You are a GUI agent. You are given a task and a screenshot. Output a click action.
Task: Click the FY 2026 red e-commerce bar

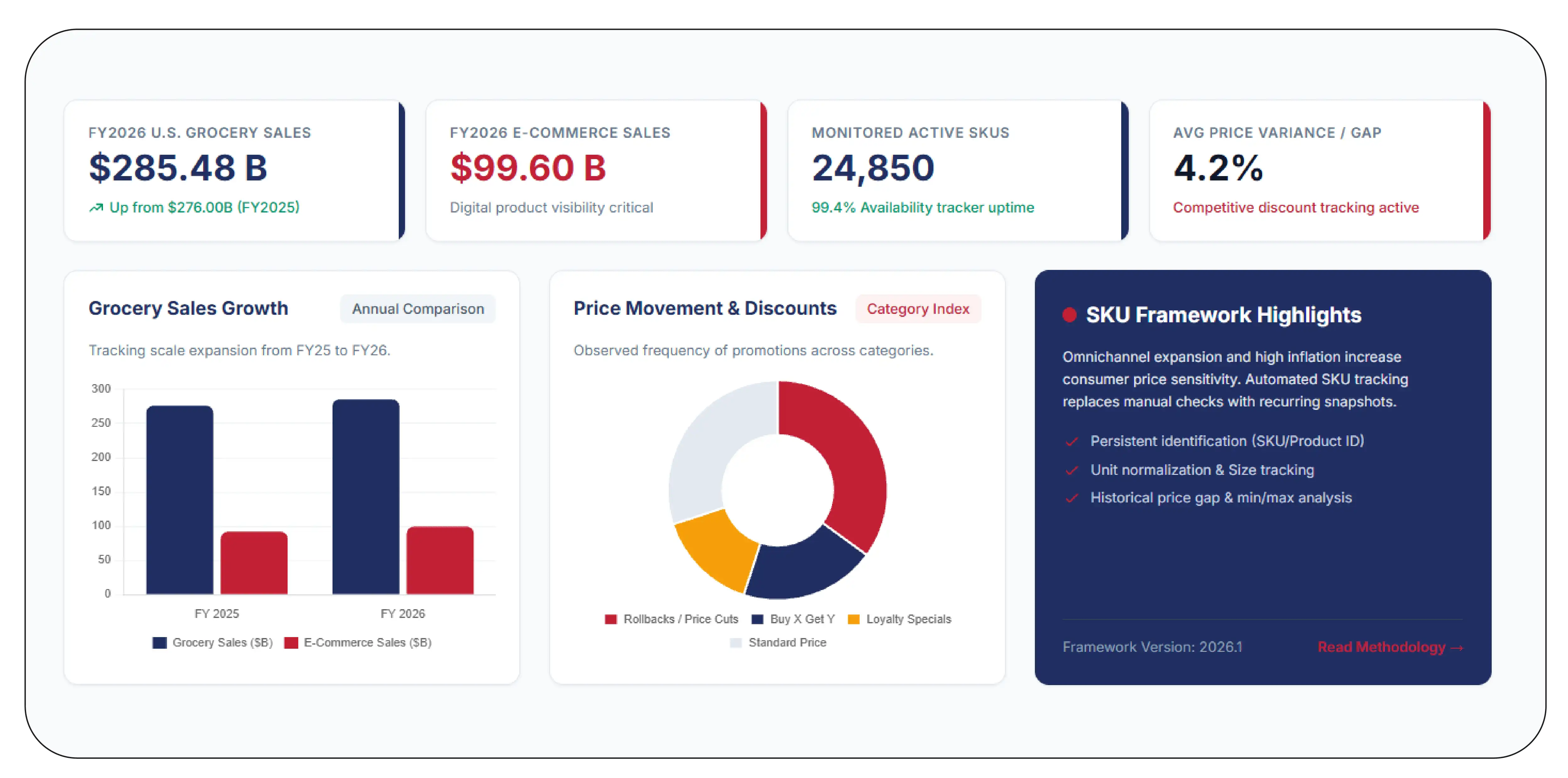tap(440, 560)
